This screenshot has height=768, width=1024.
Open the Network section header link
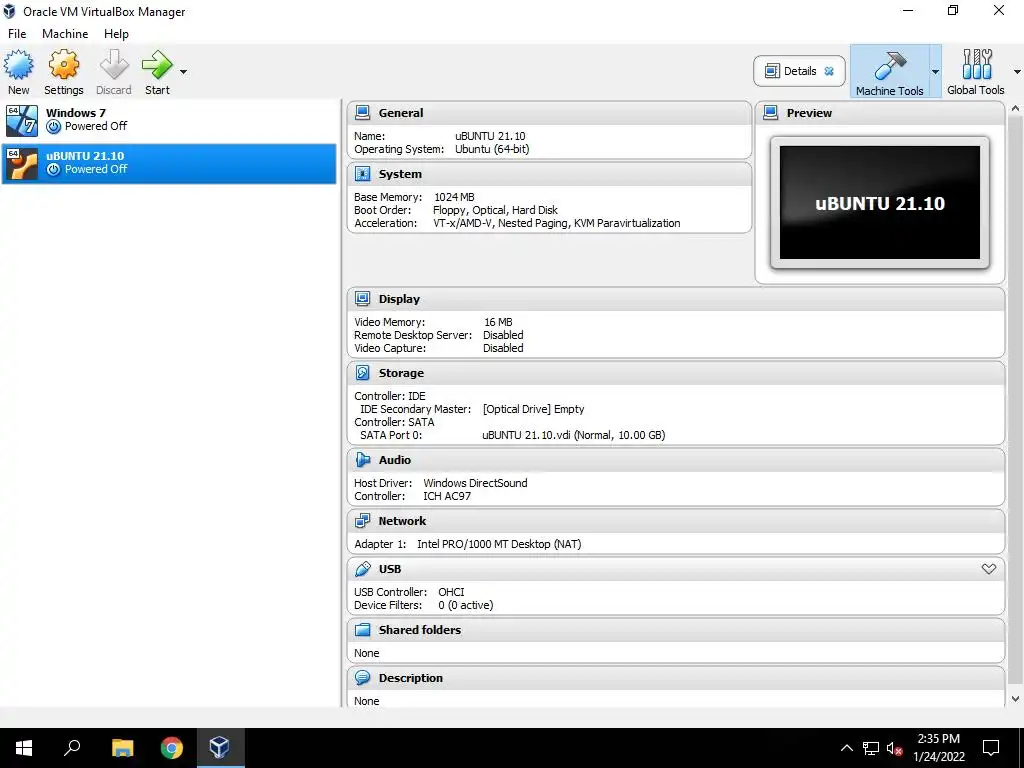click(x=402, y=520)
